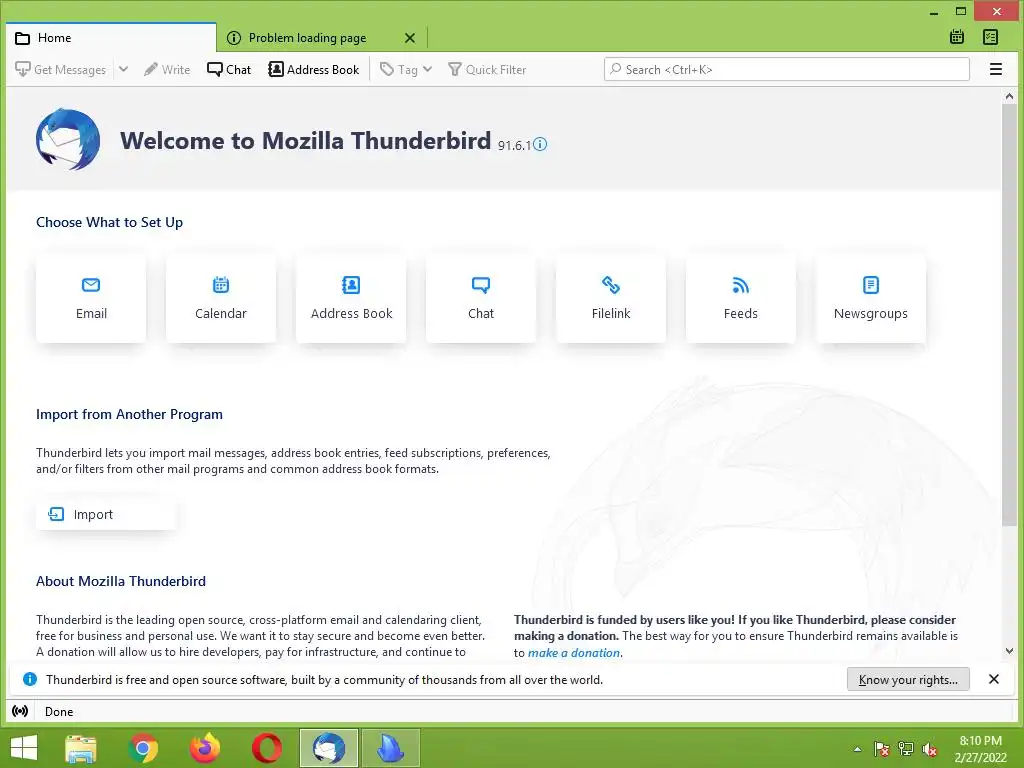1024x768 pixels.
Task: Open the Filelink setup card
Action: (x=611, y=299)
